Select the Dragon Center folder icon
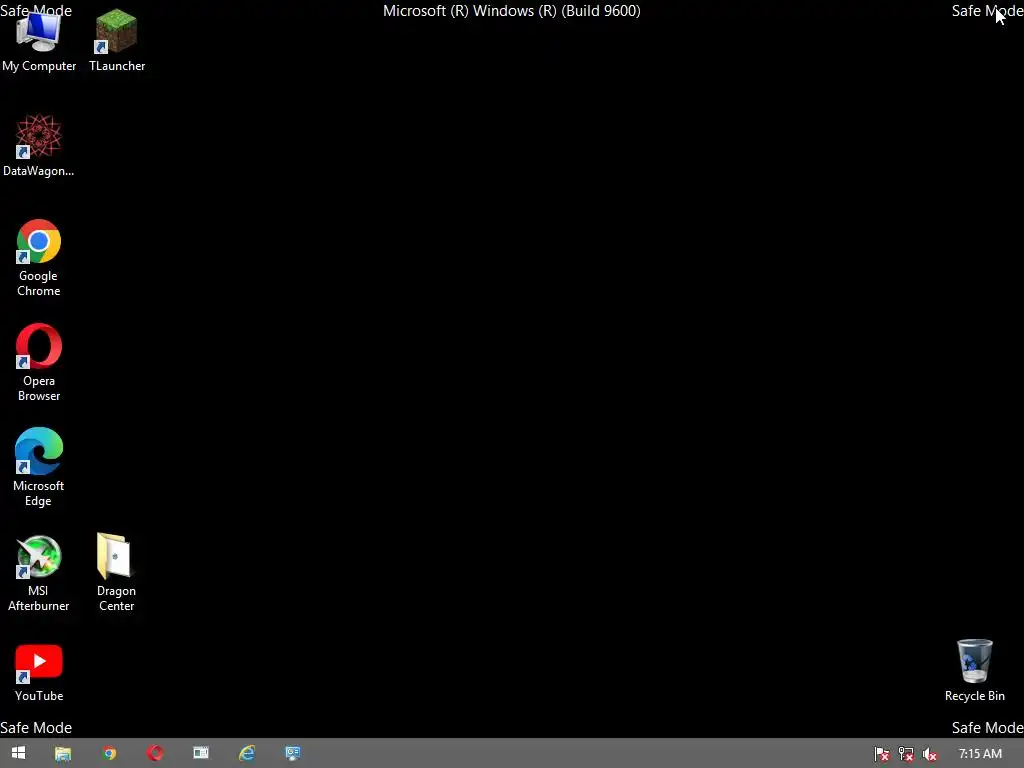The width and height of the screenshot is (1024, 768). coord(116,573)
